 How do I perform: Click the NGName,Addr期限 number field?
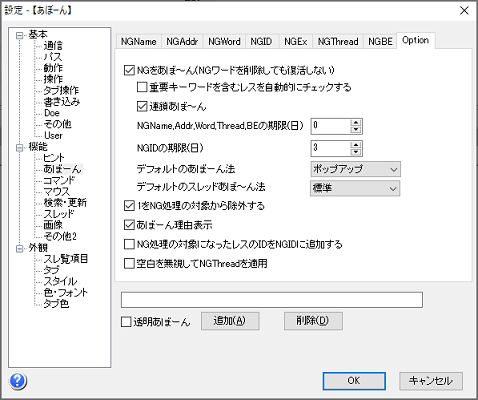[x=331, y=126]
